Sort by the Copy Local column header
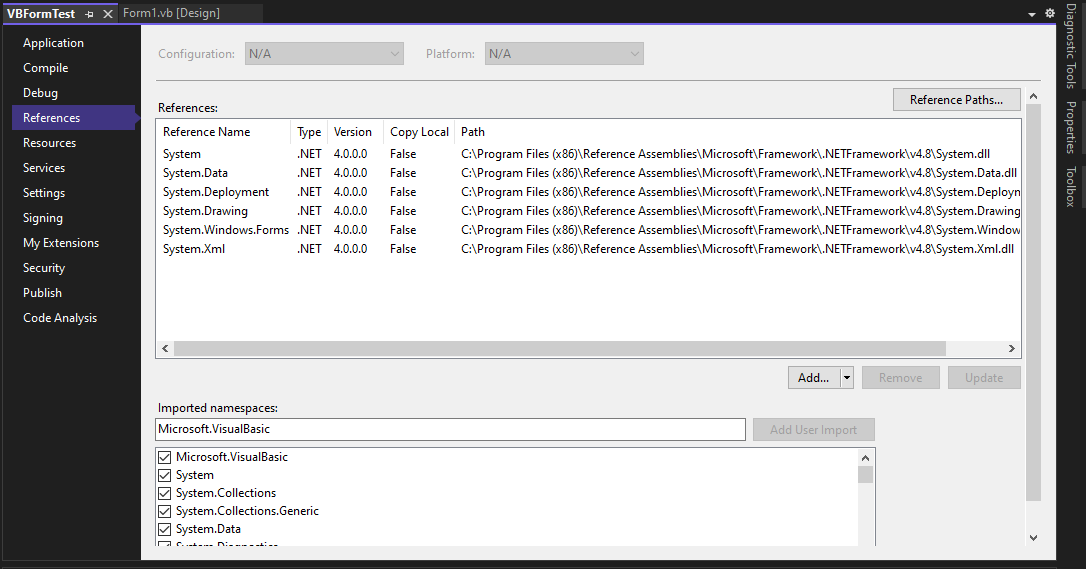Image resolution: width=1086 pixels, height=569 pixels. pyautogui.click(x=419, y=132)
